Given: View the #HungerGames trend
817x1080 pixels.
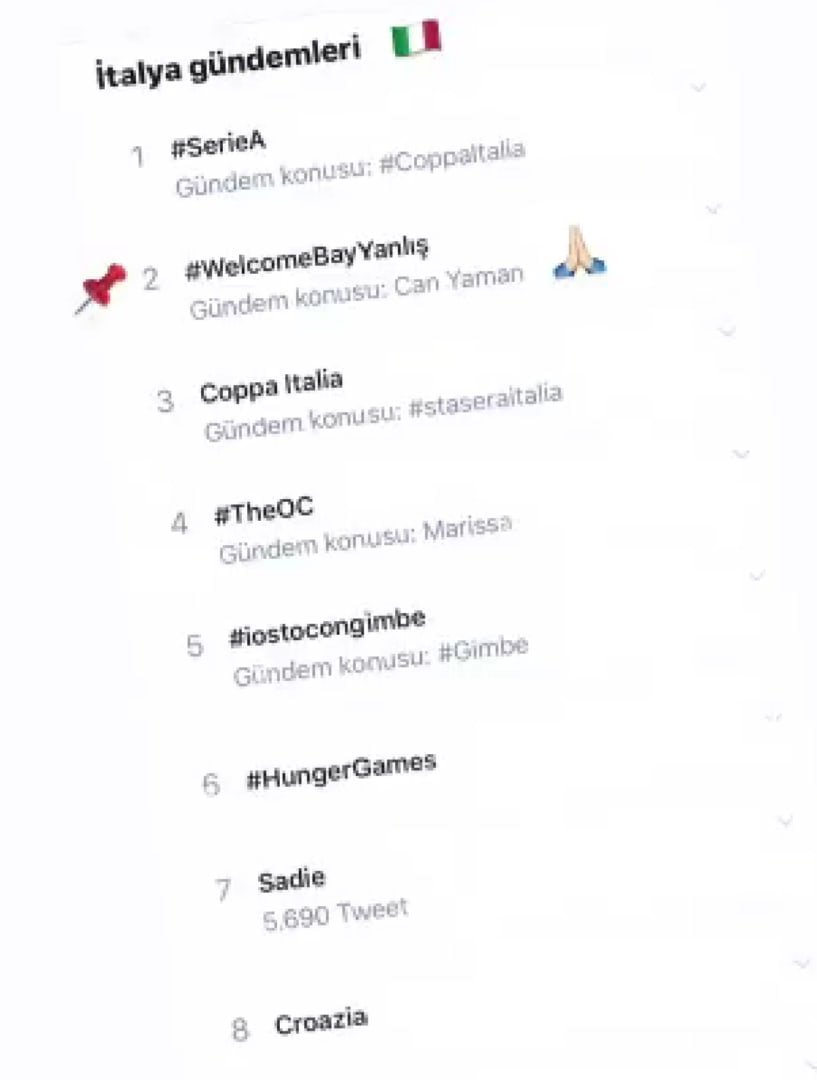Looking at the screenshot, I should 341,771.
